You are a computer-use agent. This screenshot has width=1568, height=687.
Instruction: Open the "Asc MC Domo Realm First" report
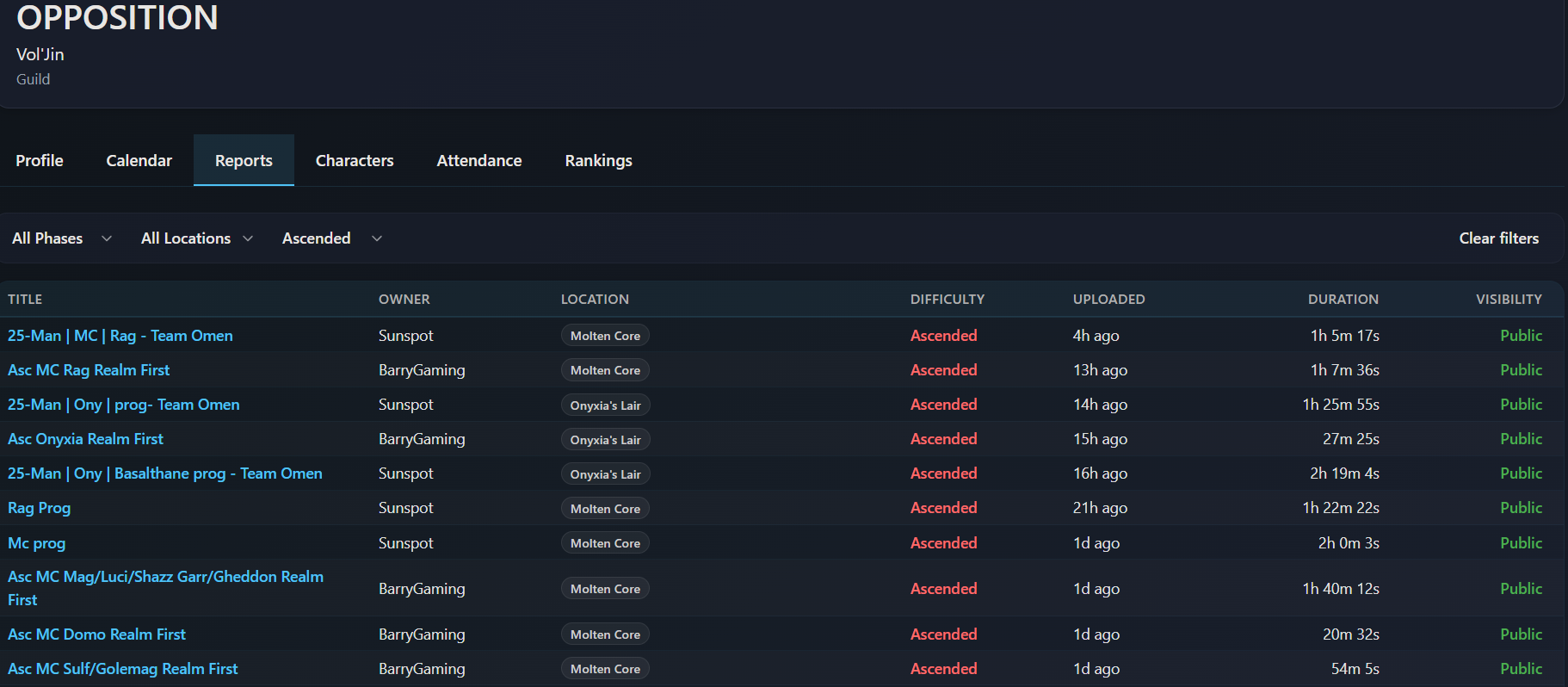[x=97, y=634]
